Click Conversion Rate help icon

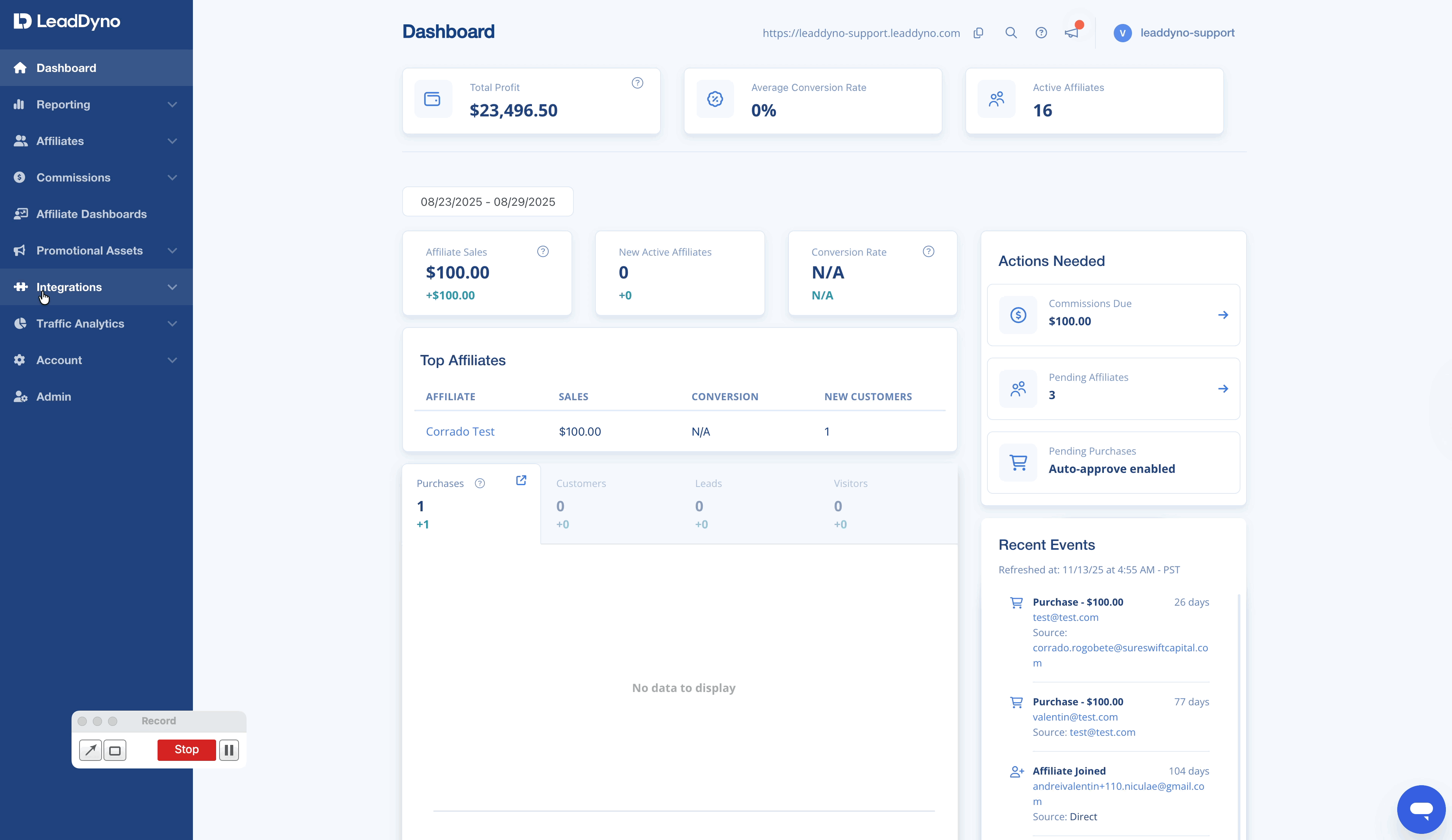929,252
